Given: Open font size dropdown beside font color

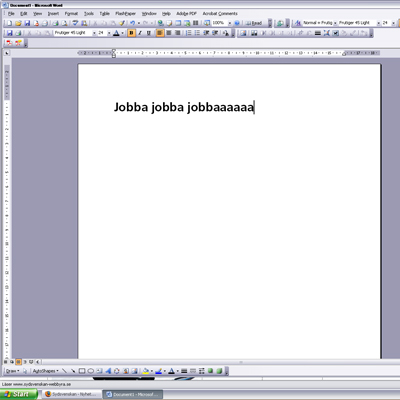Looking at the screenshot, I should [109, 33].
